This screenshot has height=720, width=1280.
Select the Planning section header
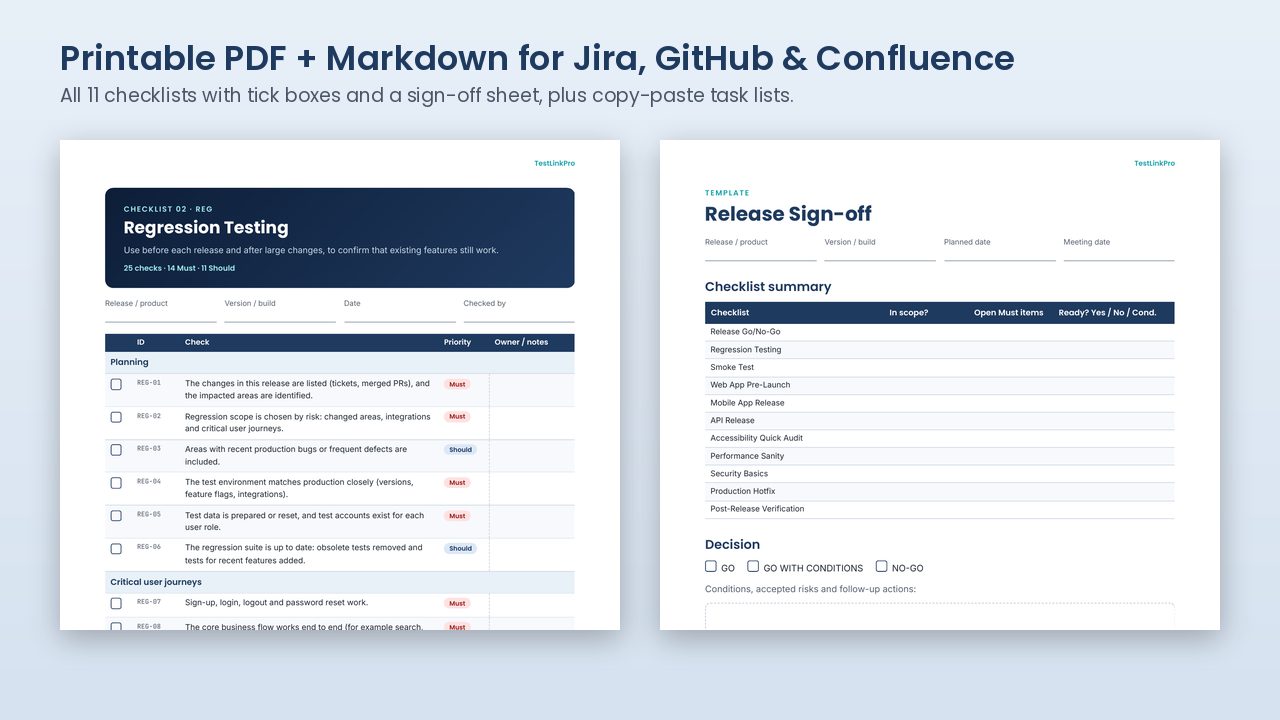click(340, 362)
